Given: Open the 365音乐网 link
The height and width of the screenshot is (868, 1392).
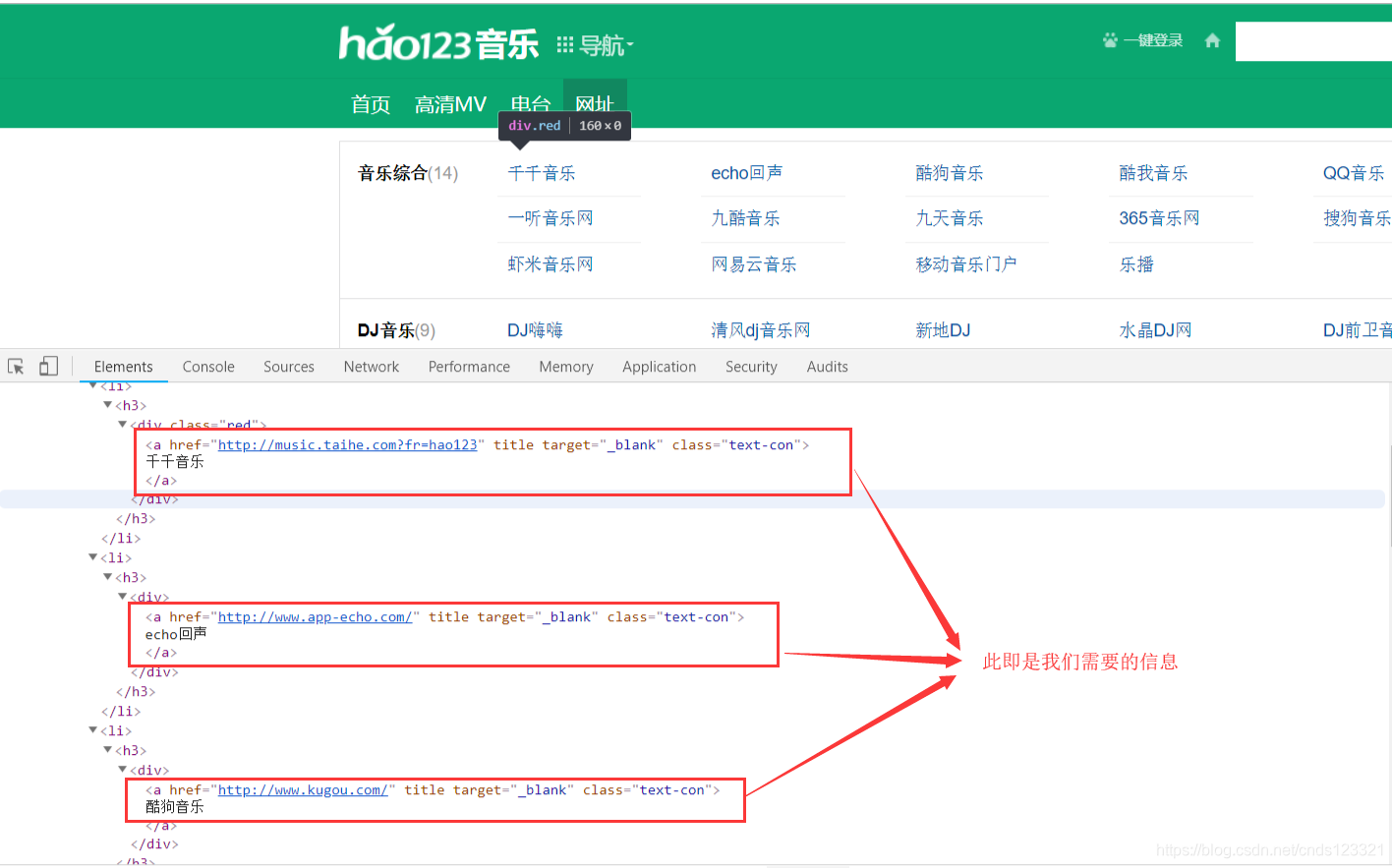Looking at the screenshot, I should [x=1159, y=218].
